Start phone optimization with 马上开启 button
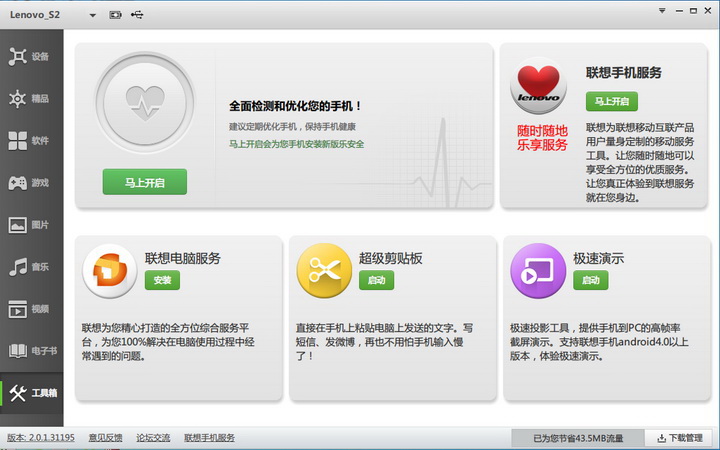Viewport: 720px width, 450px height. tap(145, 182)
